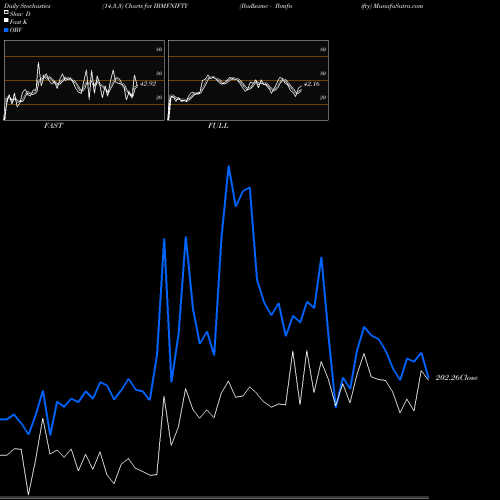Click the 80 axis label in the FULL chart
This screenshot has height=500, width=500.
pos(323,49)
